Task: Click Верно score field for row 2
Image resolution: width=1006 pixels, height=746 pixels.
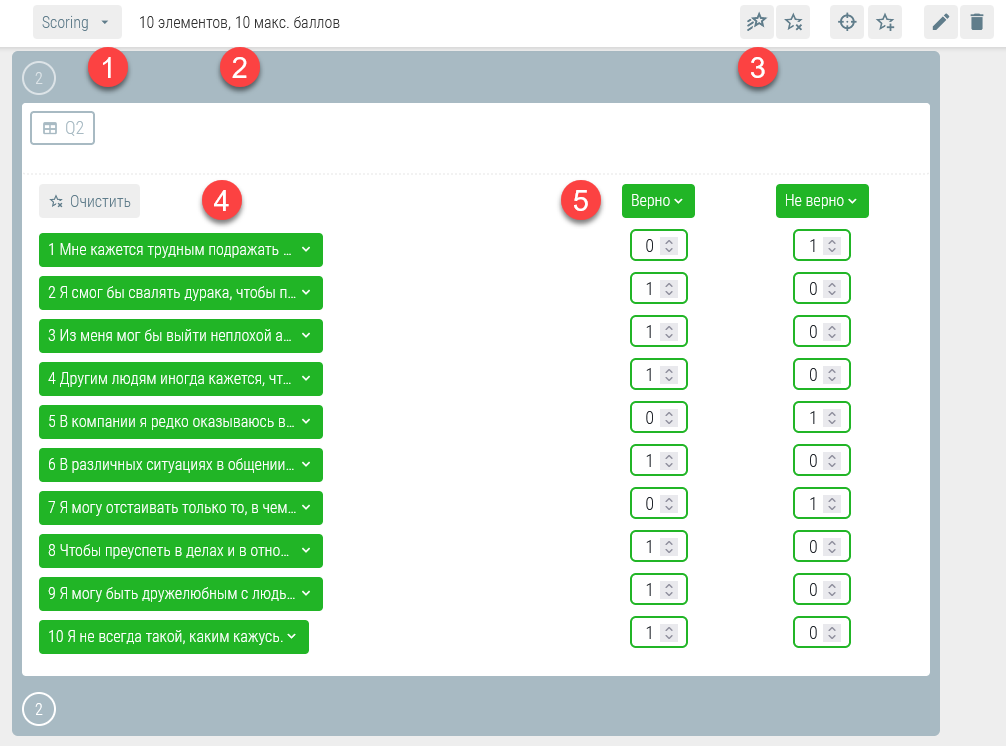Action: pos(659,288)
